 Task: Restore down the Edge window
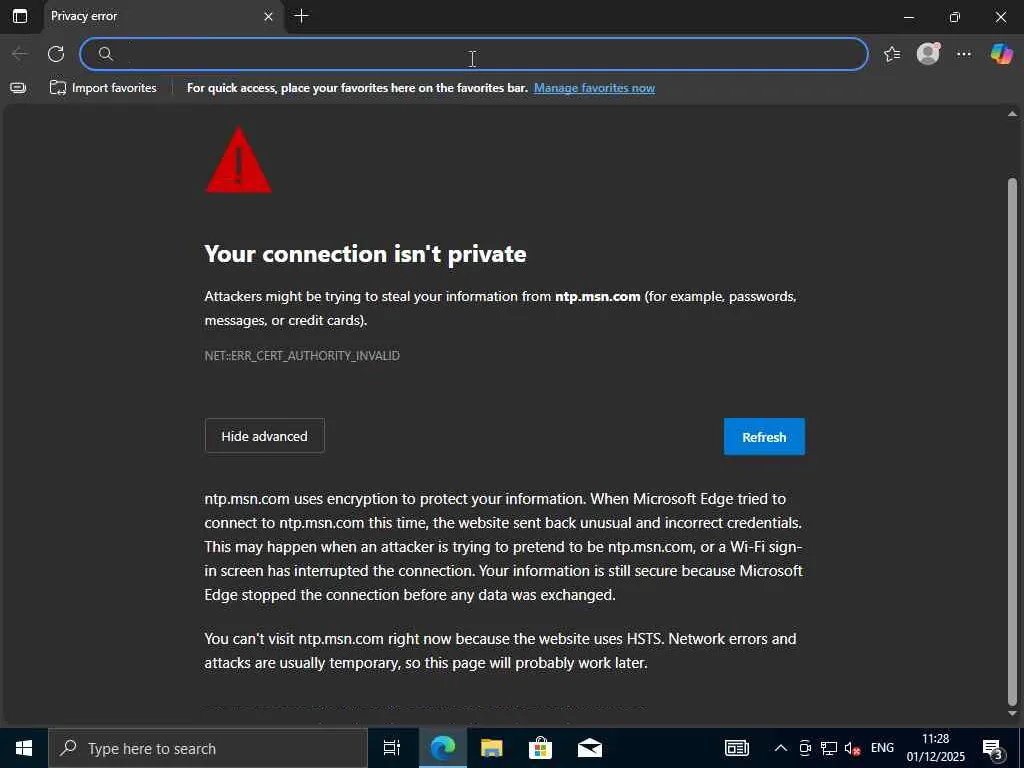tap(955, 17)
